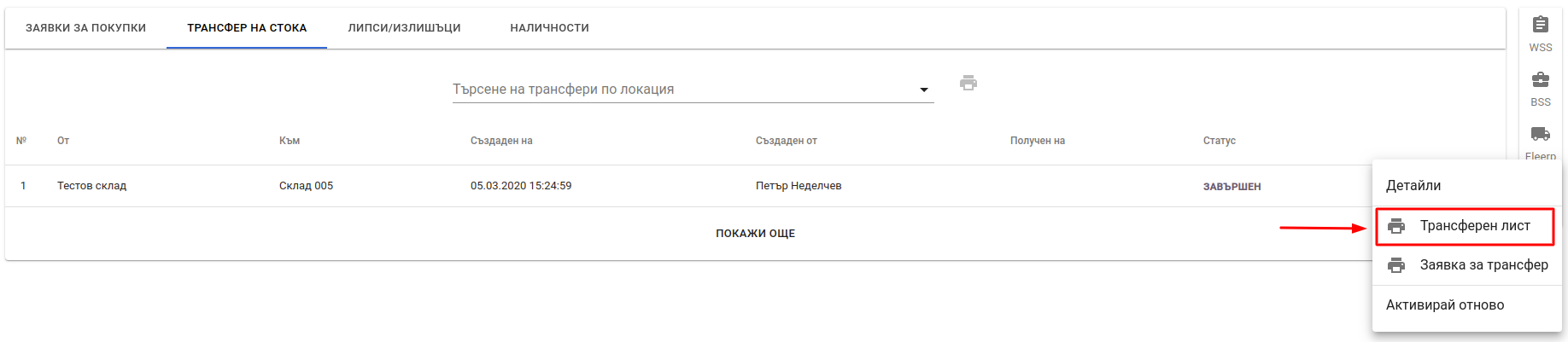Open the Липси/Излишъци tab
Image resolution: width=1568 pixels, height=342 pixels.
pos(404,28)
